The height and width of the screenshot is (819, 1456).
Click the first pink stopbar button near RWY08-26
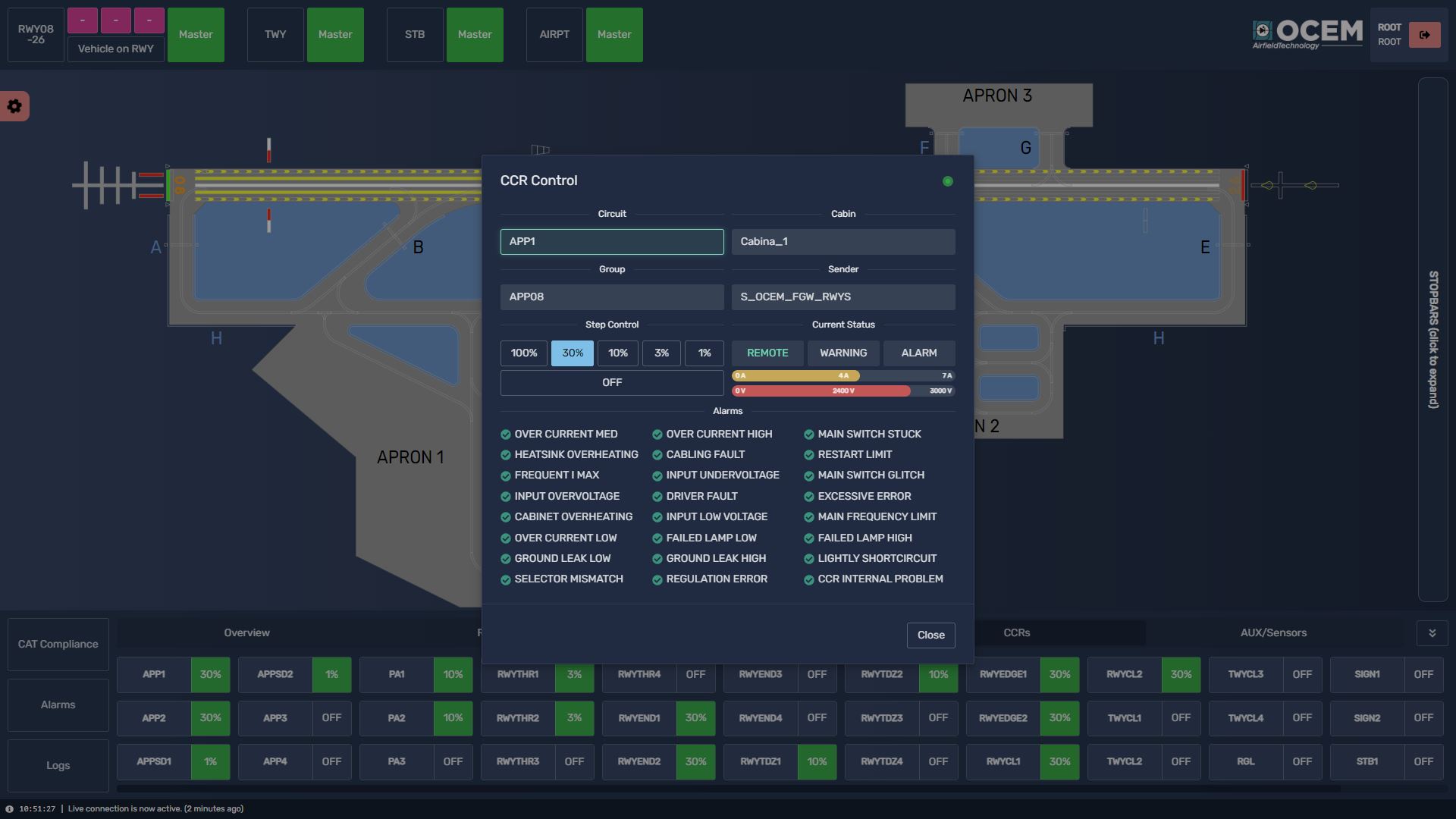(82, 20)
